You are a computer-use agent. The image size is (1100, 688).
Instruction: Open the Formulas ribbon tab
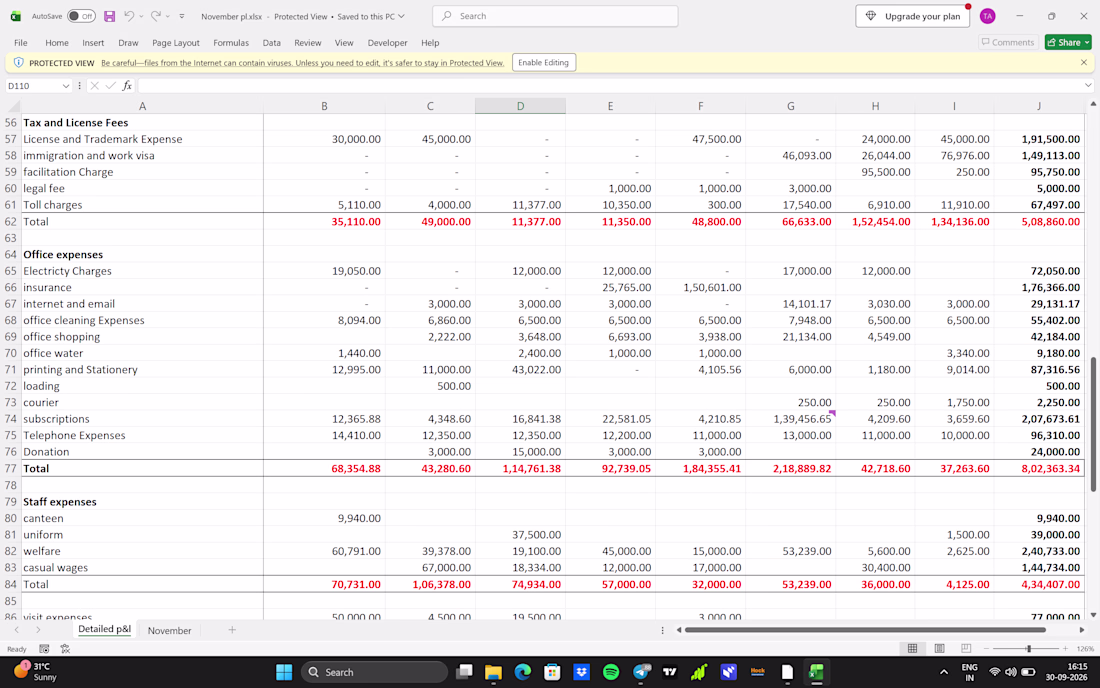231,43
